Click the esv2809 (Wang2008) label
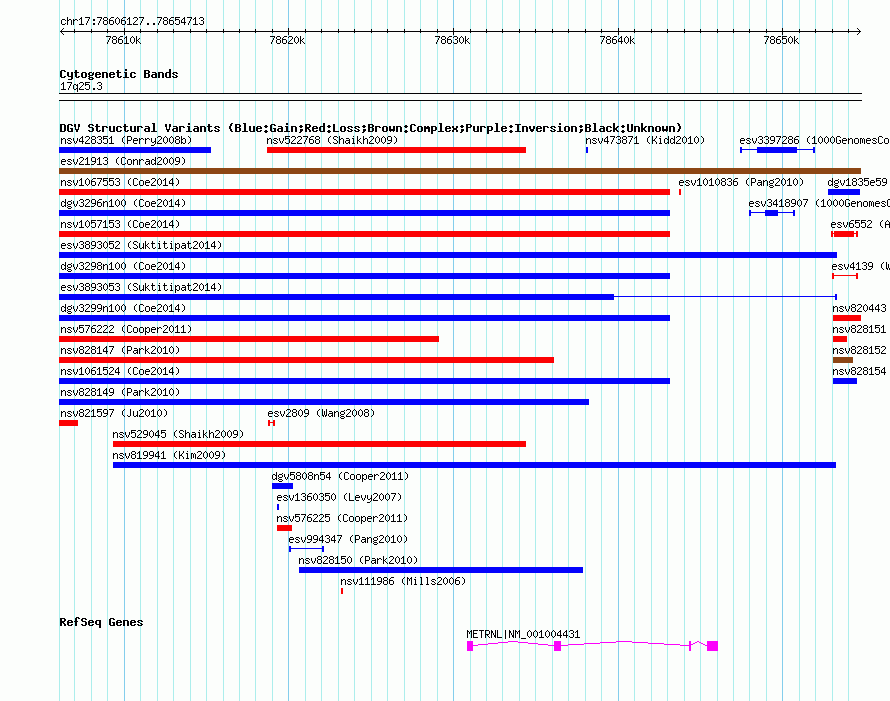 [x=321, y=413]
